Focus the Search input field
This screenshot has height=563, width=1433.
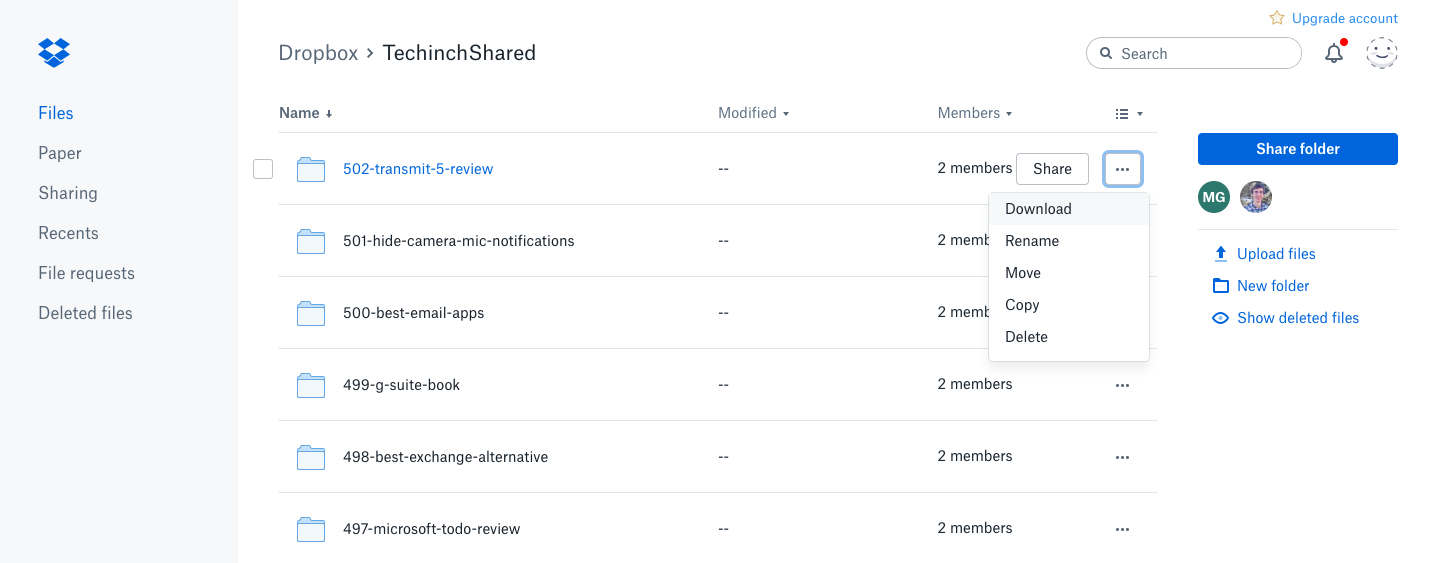tap(1194, 54)
